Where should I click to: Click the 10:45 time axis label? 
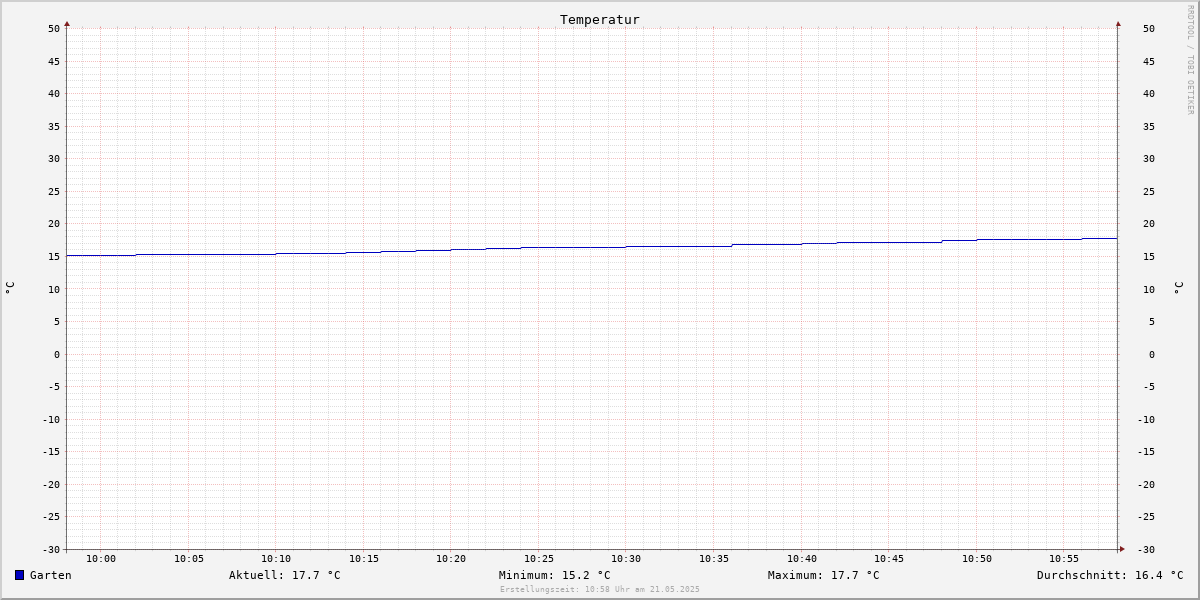[889, 559]
